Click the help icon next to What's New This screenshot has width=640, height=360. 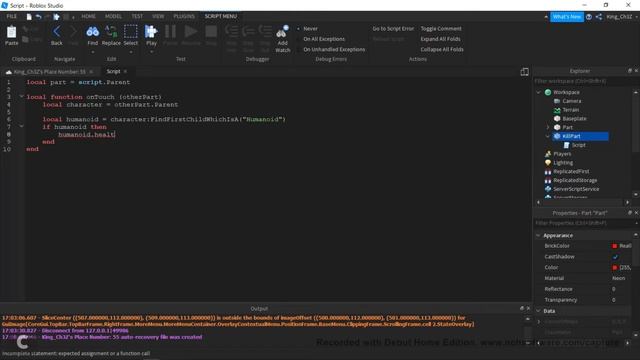tap(589, 17)
